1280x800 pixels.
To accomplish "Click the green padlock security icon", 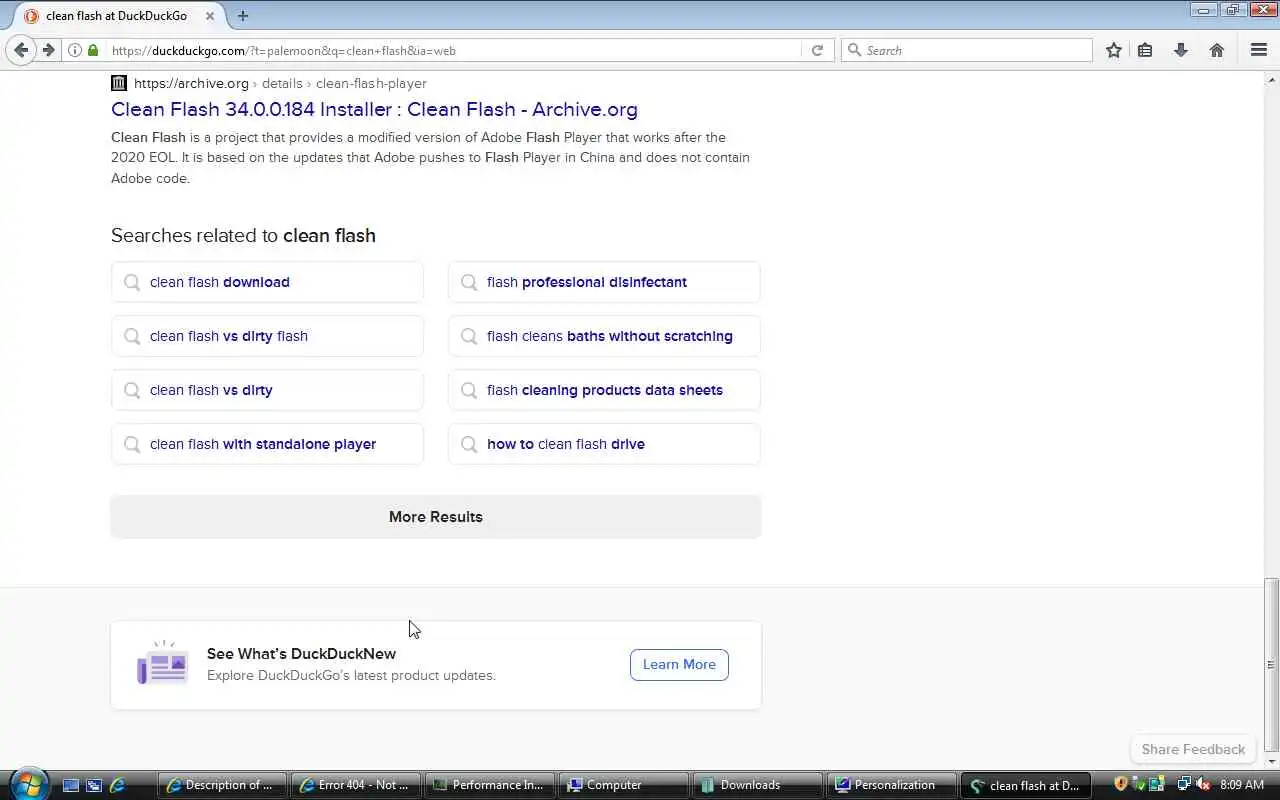I will (93, 50).
